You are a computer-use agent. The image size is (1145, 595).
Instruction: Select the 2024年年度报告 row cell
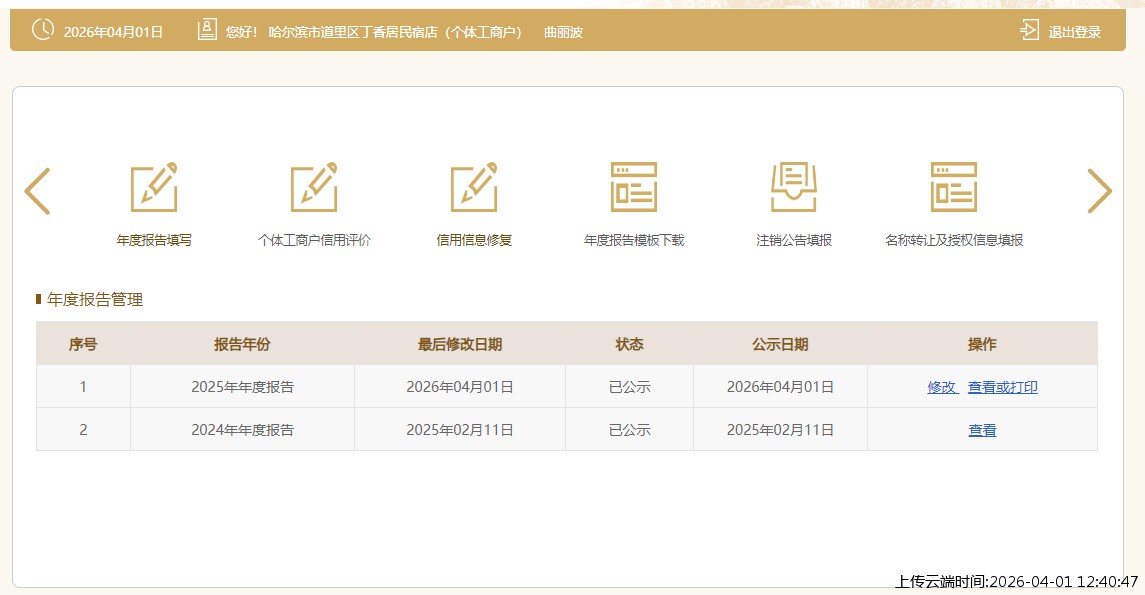click(x=242, y=430)
